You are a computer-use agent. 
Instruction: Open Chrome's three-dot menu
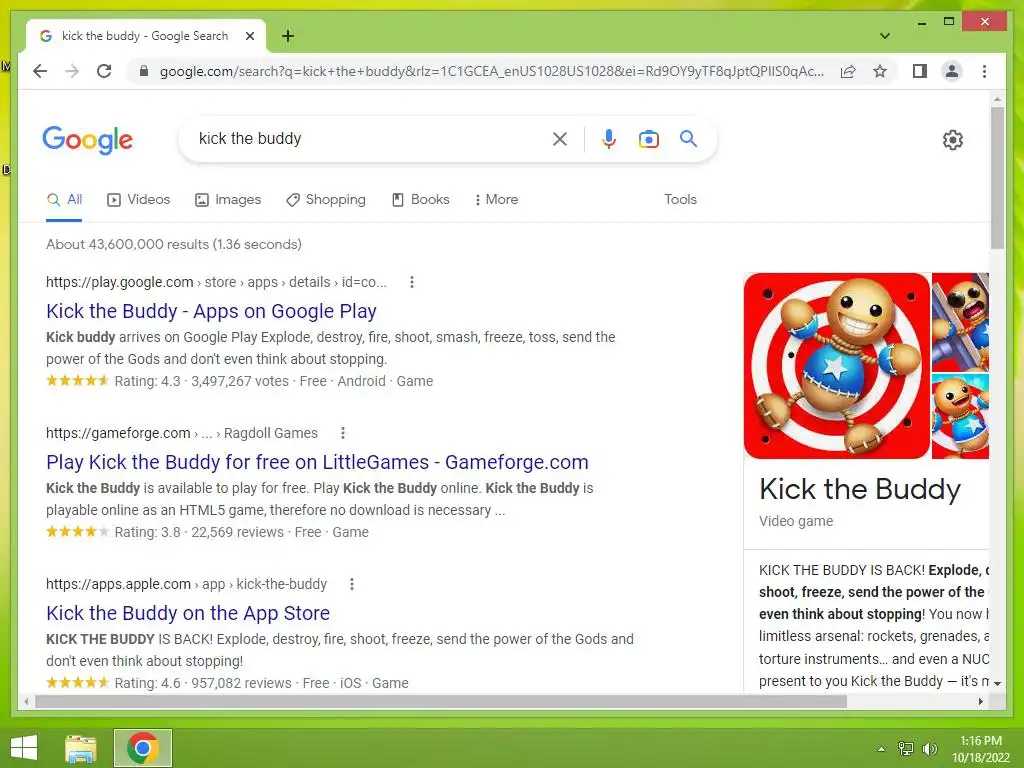point(984,71)
